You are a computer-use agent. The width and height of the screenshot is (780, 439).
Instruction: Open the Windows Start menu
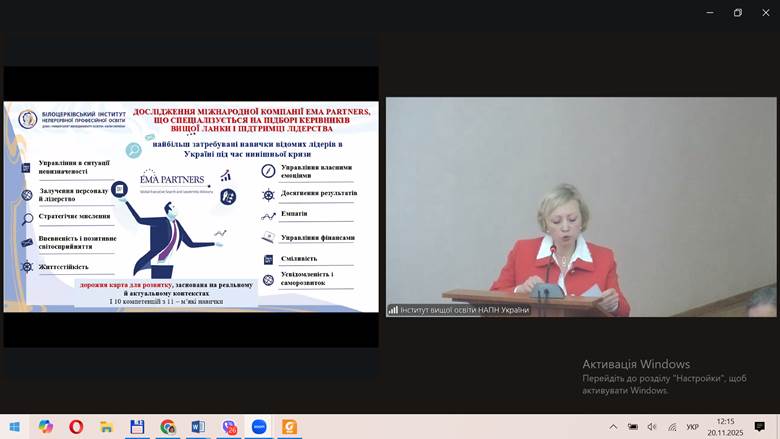point(15,427)
